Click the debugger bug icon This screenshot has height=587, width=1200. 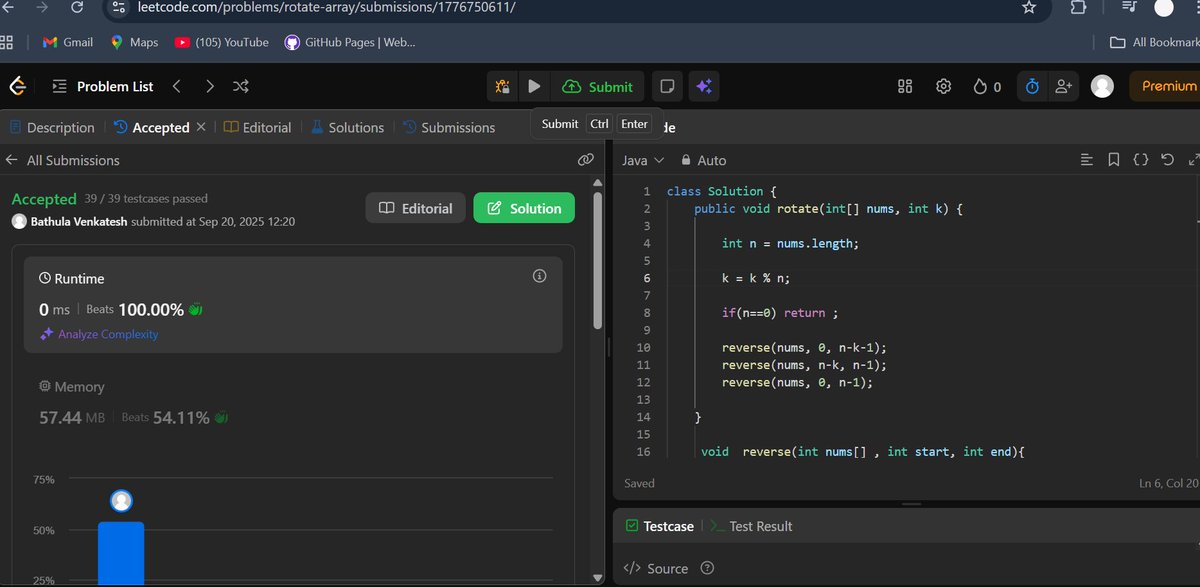pos(502,87)
